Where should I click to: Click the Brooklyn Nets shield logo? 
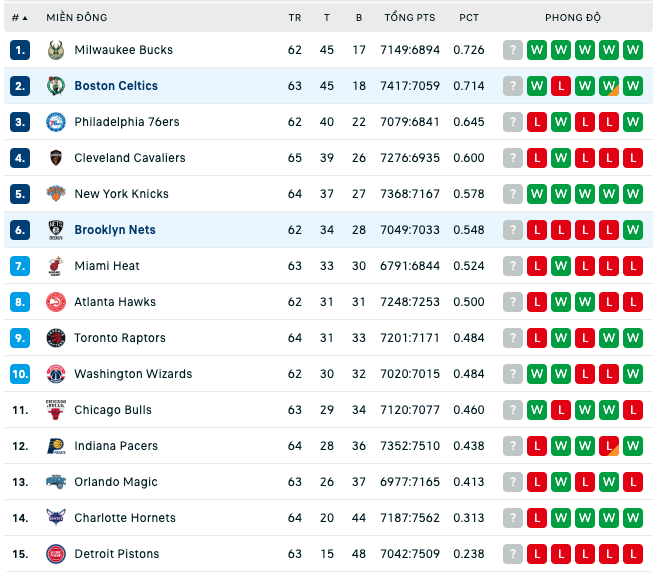point(56,230)
